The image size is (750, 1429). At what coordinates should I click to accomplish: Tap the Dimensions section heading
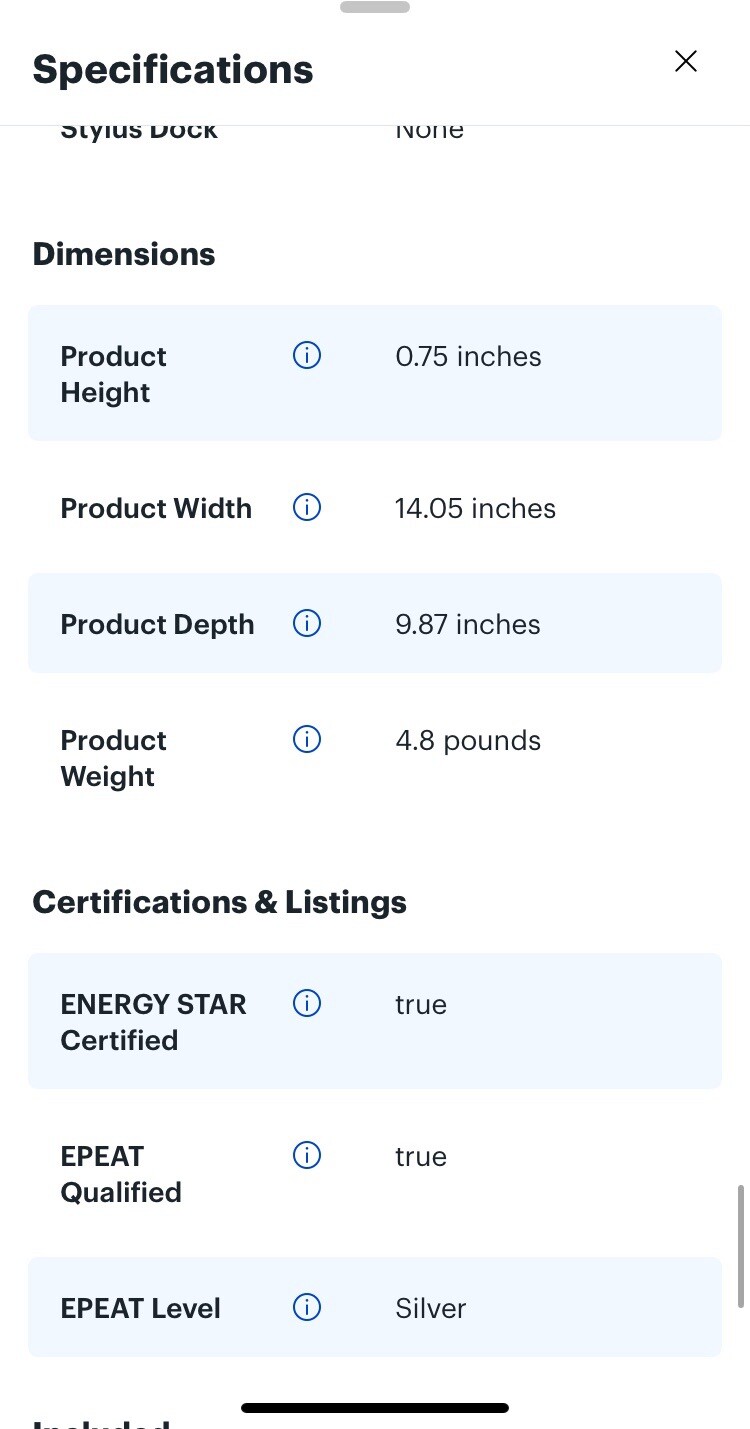(x=124, y=254)
